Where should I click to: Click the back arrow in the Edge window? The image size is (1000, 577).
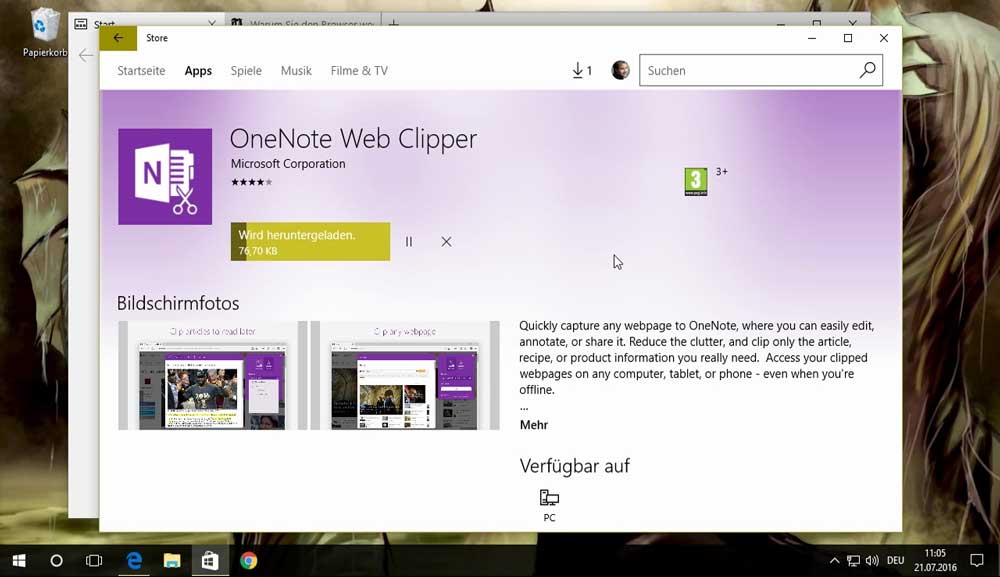coord(85,55)
